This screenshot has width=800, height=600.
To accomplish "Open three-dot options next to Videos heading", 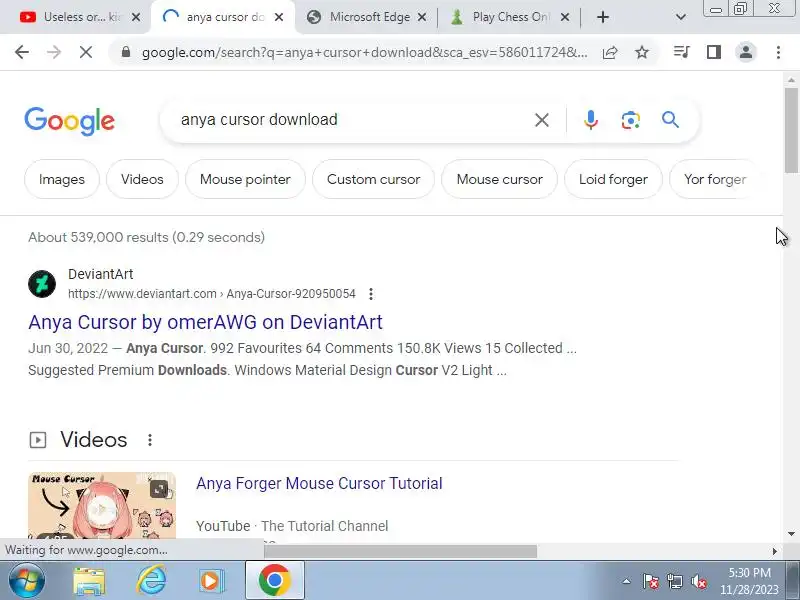I will point(149,440).
